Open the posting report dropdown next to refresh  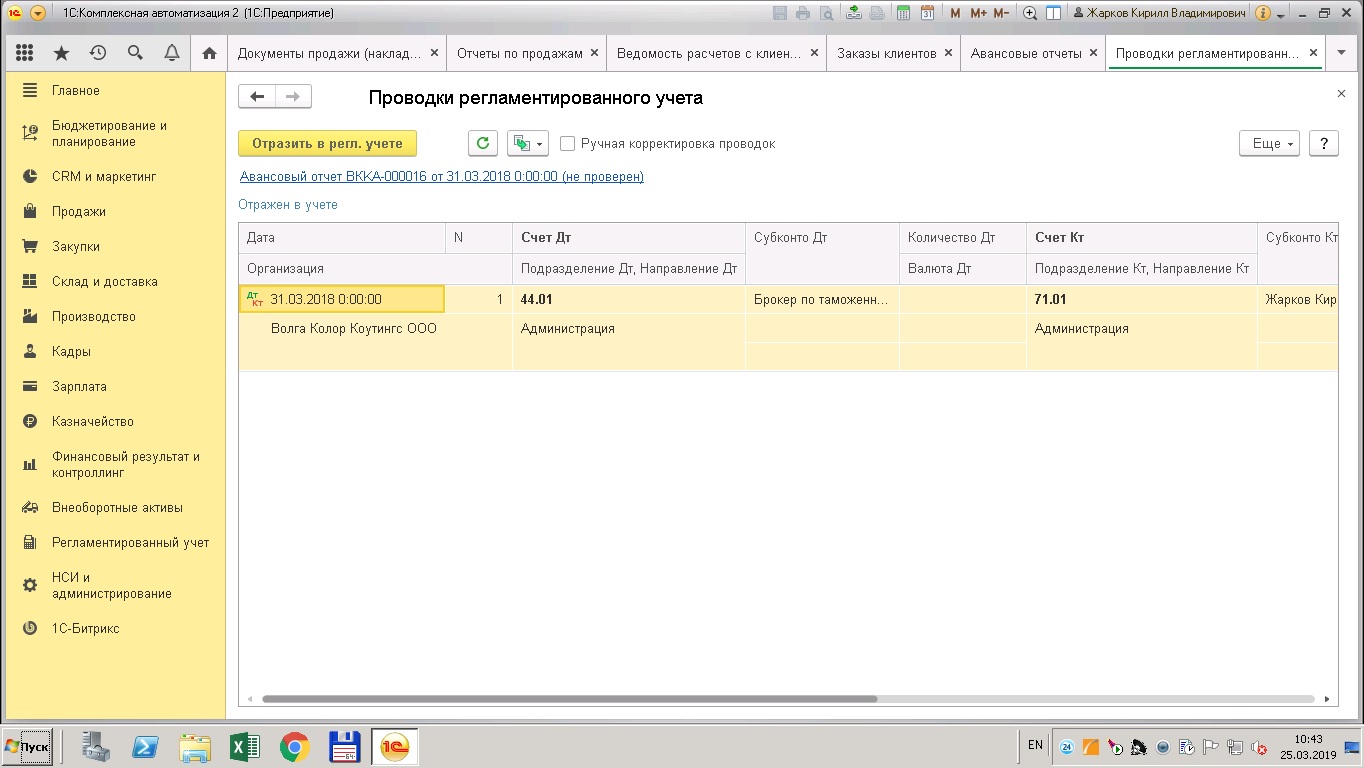[528, 143]
